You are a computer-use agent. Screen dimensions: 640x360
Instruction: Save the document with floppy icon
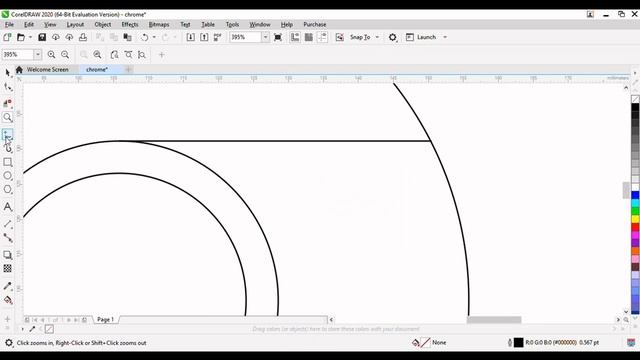click(42, 37)
